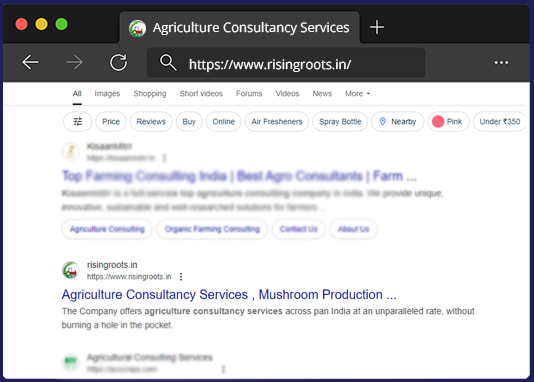Open a new tab with plus icon
Image resolution: width=534 pixels, height=382 pixels.
(x=377, y=27)
